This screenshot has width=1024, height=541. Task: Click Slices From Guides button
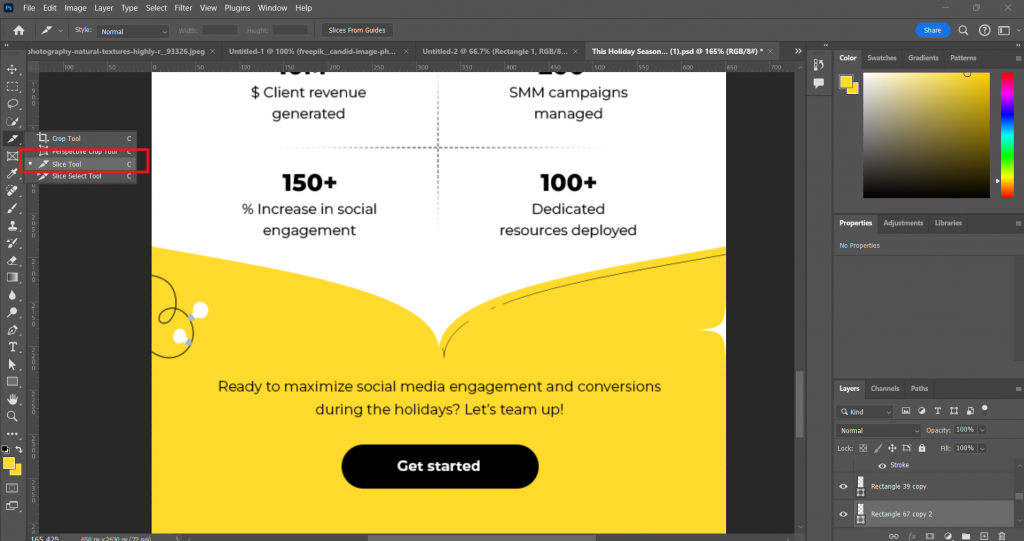357,30
